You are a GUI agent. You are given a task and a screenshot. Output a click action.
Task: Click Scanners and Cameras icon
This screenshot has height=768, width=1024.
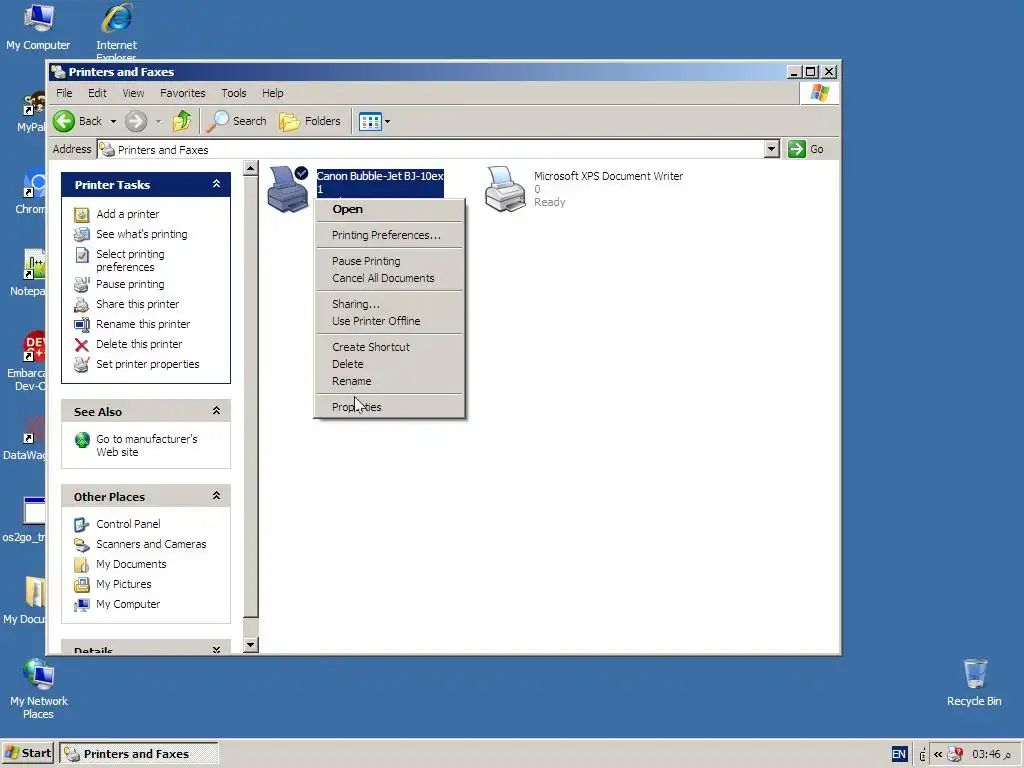point(82,545)
